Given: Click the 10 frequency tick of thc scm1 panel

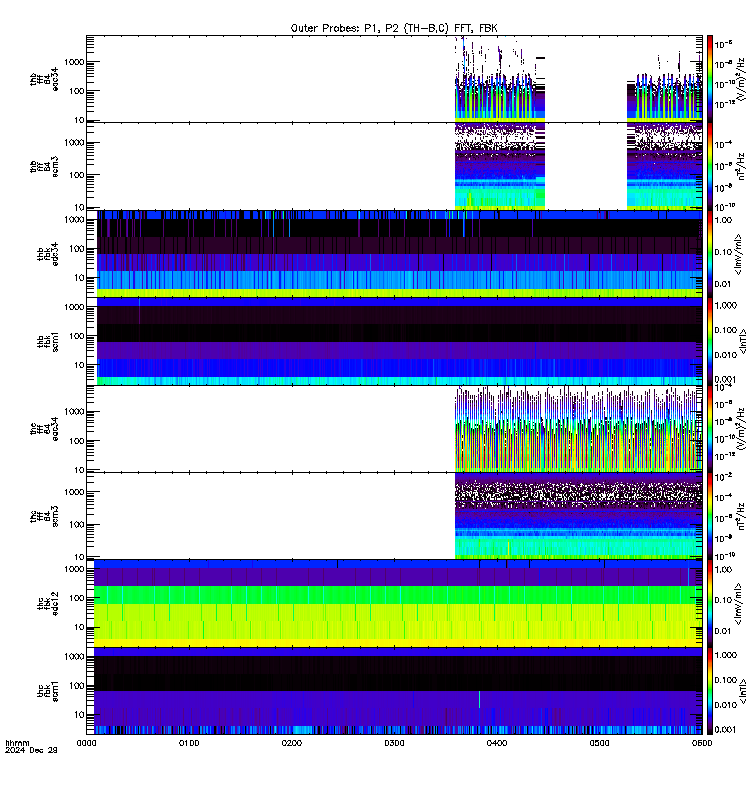Looking at the screenshot, I should [x=79, y=715].
